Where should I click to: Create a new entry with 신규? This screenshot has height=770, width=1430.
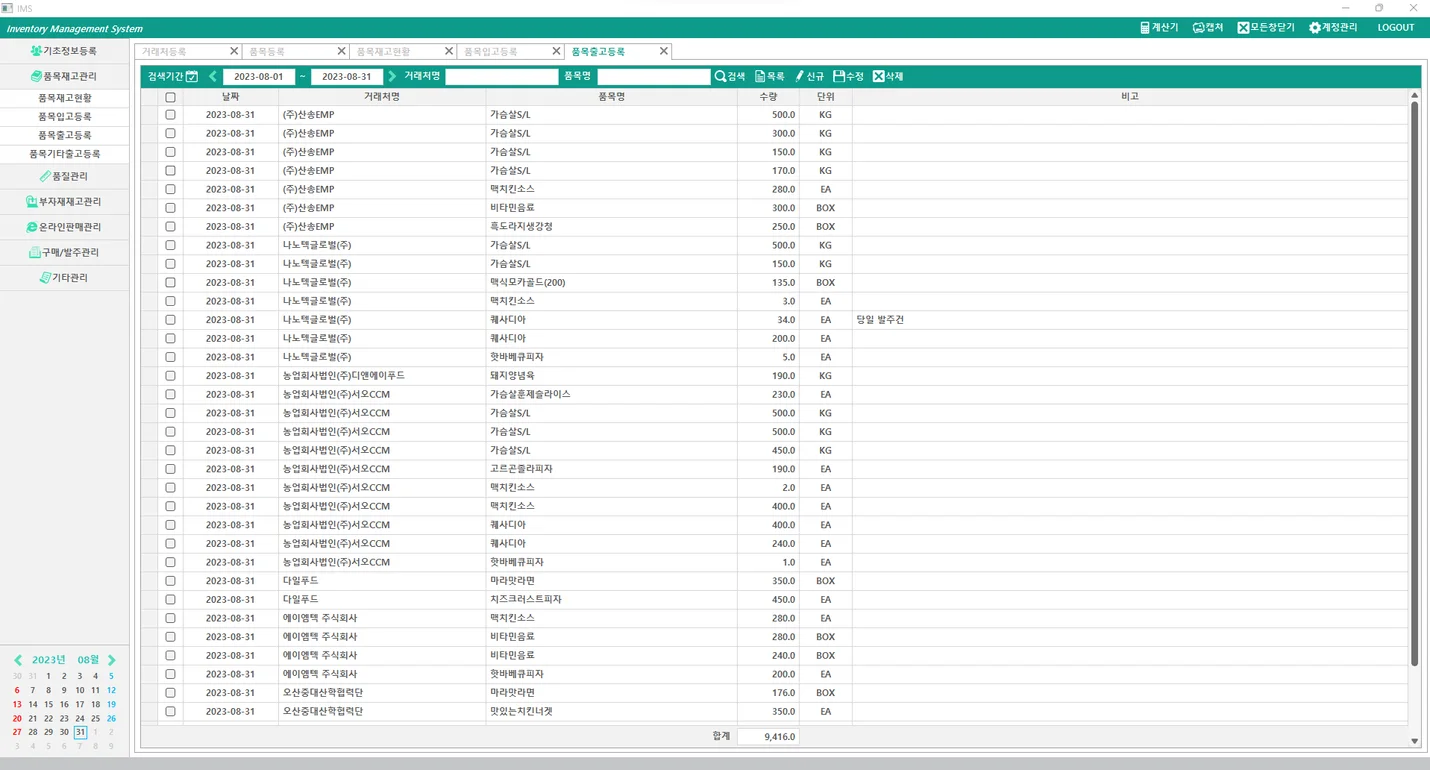click(809, 76)
